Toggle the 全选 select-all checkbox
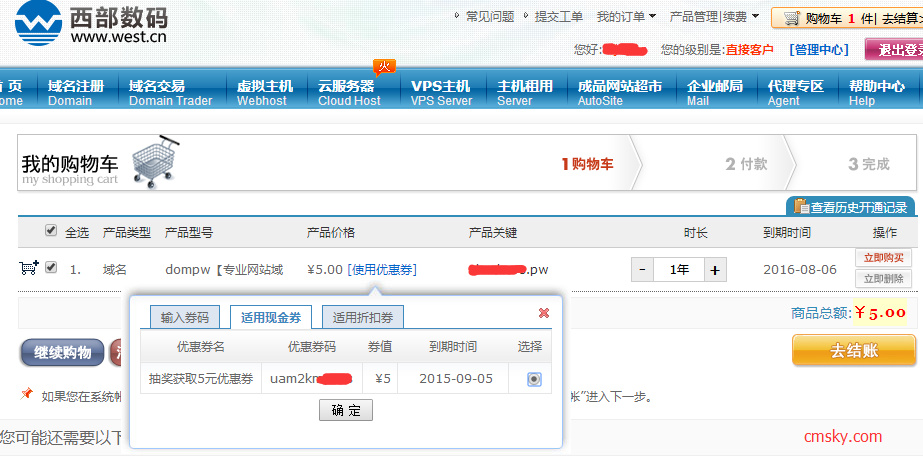This screenshot has height=457, width=923. coord(51,231)
